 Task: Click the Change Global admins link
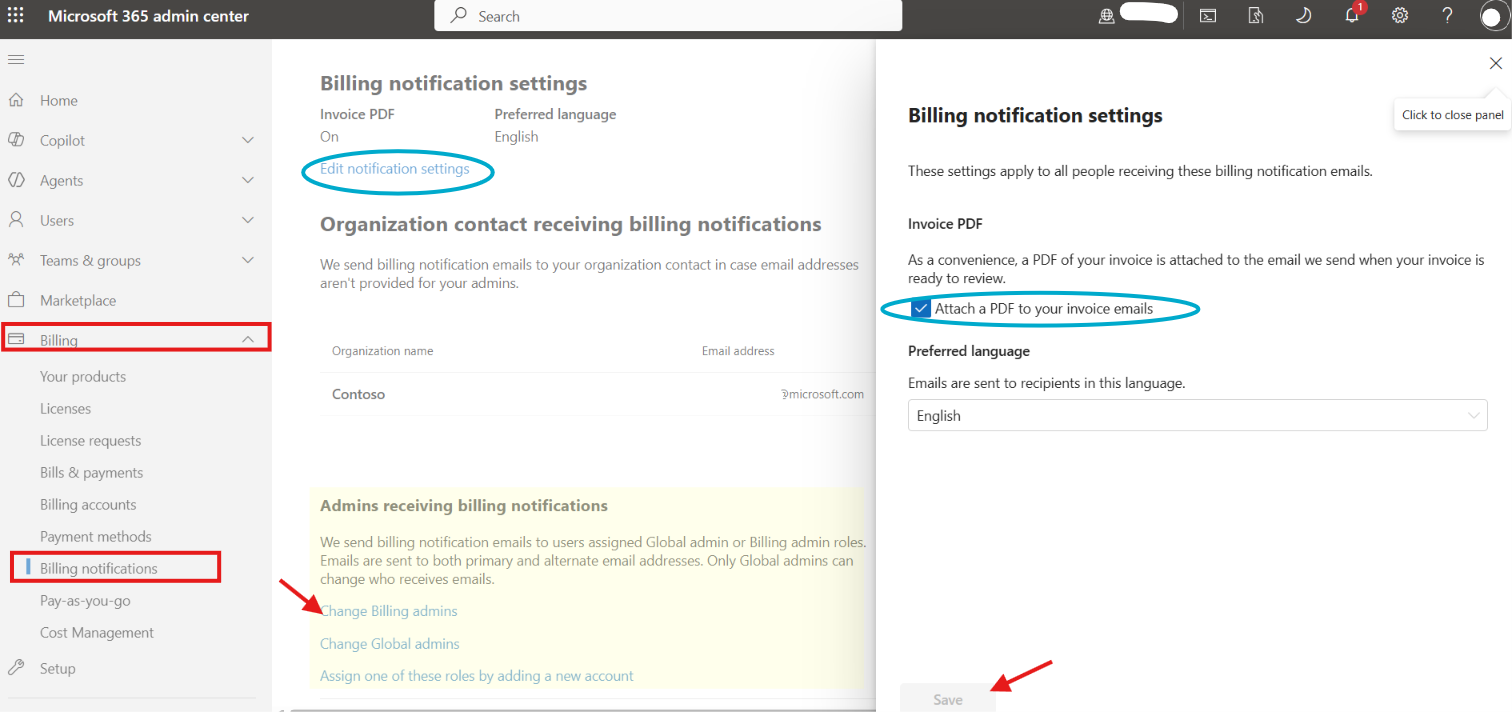point(390,644)
